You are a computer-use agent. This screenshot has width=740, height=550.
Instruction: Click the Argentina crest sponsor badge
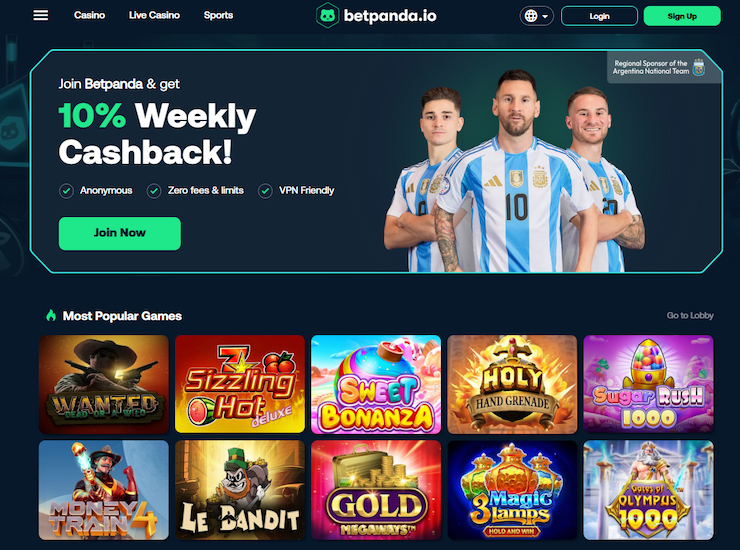click(x=698, y=67)
